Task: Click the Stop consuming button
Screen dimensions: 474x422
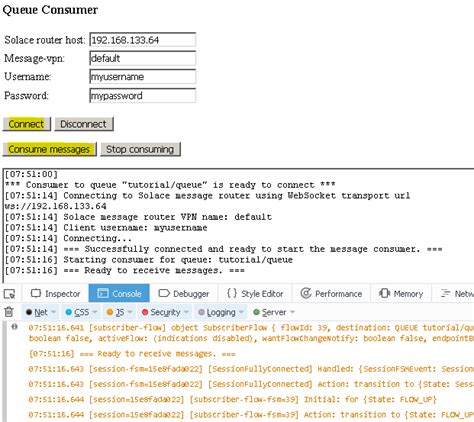Action: pyautogui.click(x=140, y=149)
